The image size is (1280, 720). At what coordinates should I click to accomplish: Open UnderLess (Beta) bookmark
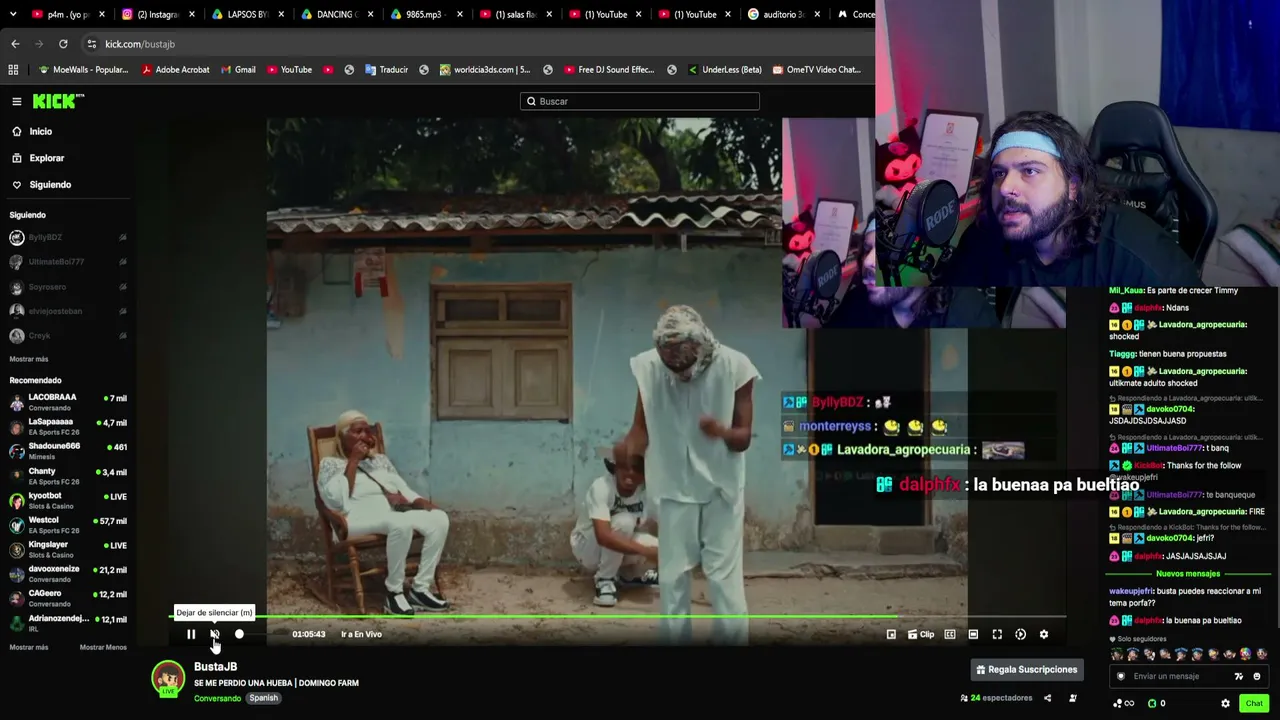725,70
